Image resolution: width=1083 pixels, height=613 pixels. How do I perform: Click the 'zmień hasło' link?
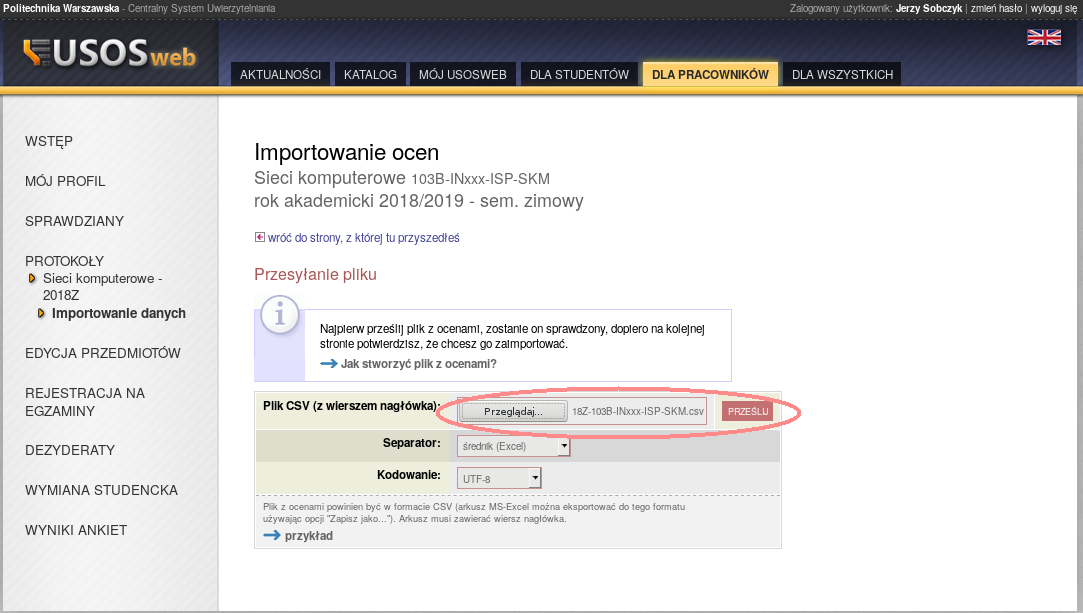pos(996,8)
